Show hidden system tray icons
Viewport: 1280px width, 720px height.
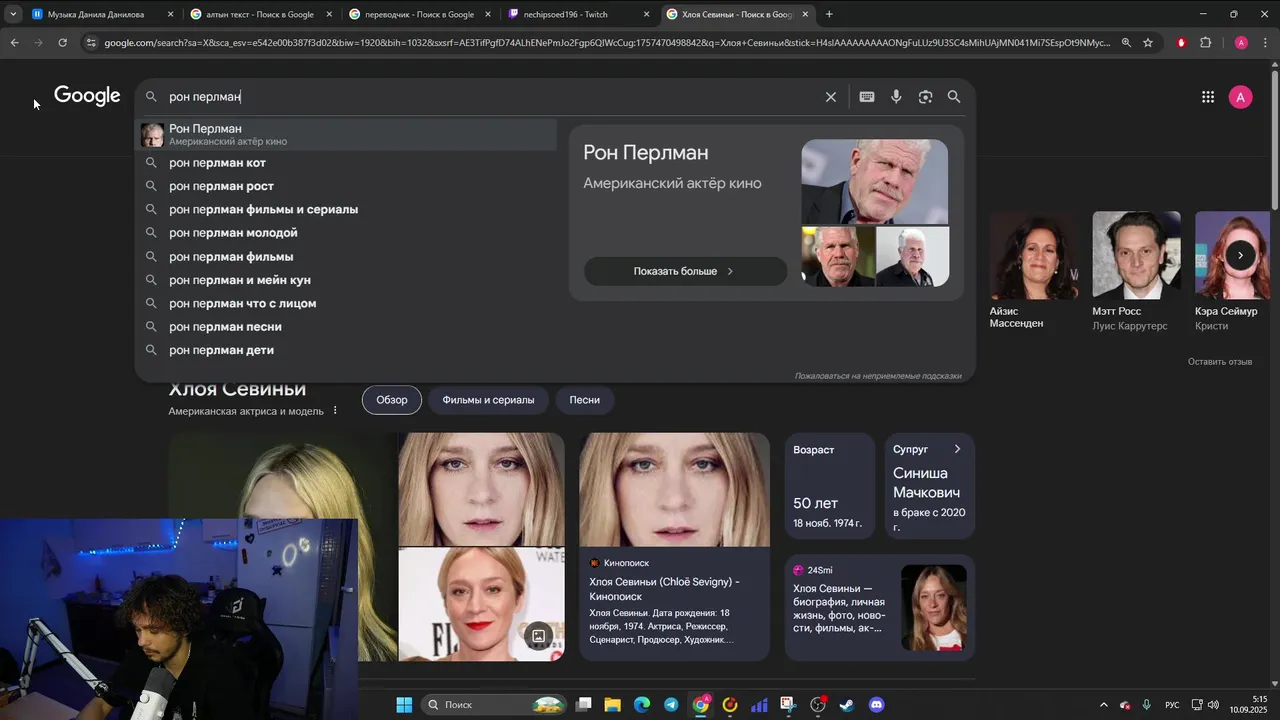[x=1104, y=705]
